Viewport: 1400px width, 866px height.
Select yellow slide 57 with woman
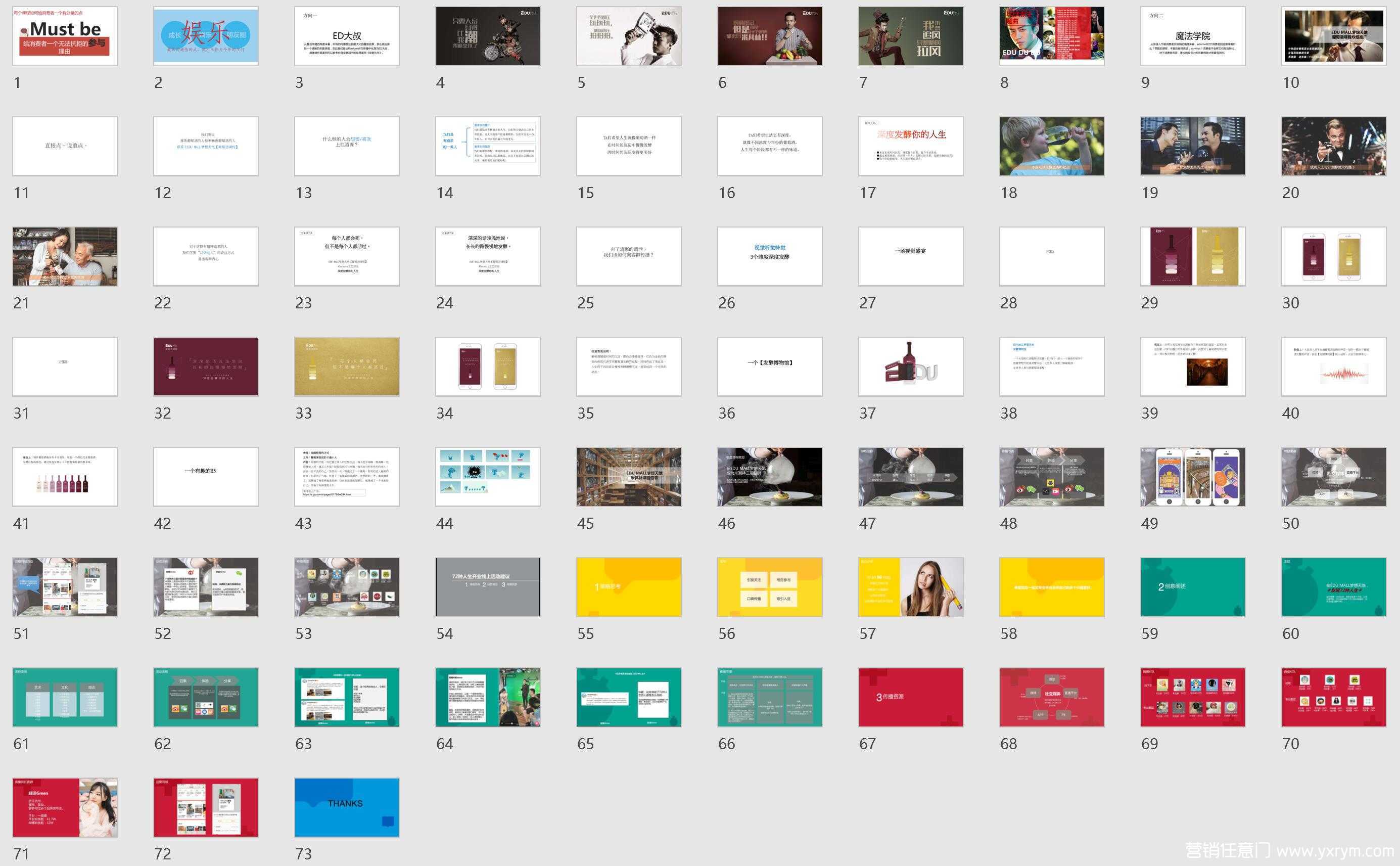(x=910, y=587)
